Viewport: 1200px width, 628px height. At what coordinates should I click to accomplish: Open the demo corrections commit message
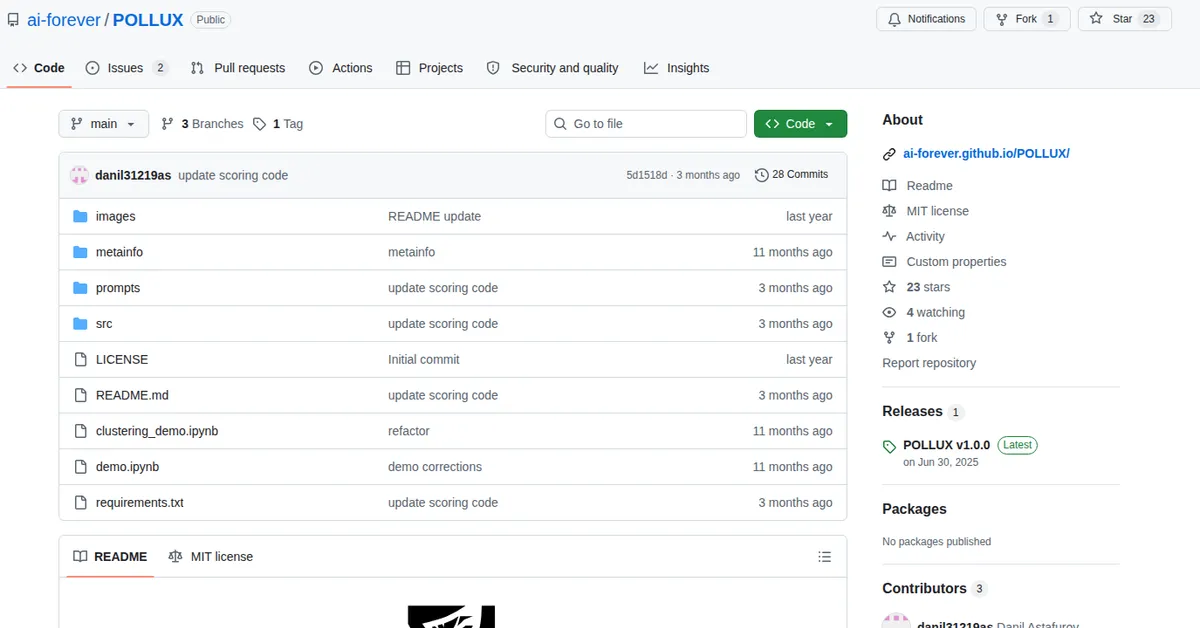(435, 467)
